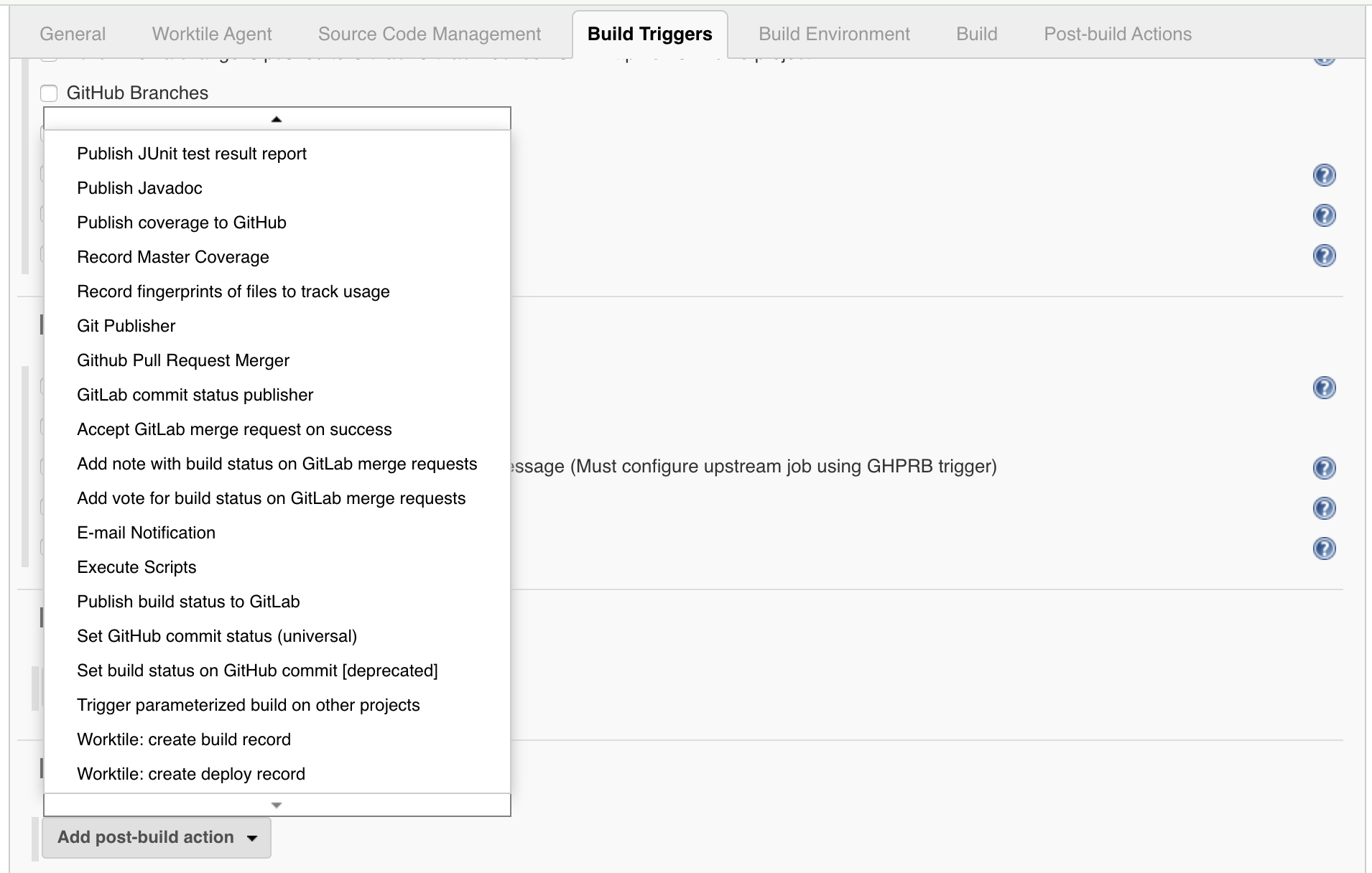
Task: Enable the GitHub Branches checkbox
Action: point(49,93)
